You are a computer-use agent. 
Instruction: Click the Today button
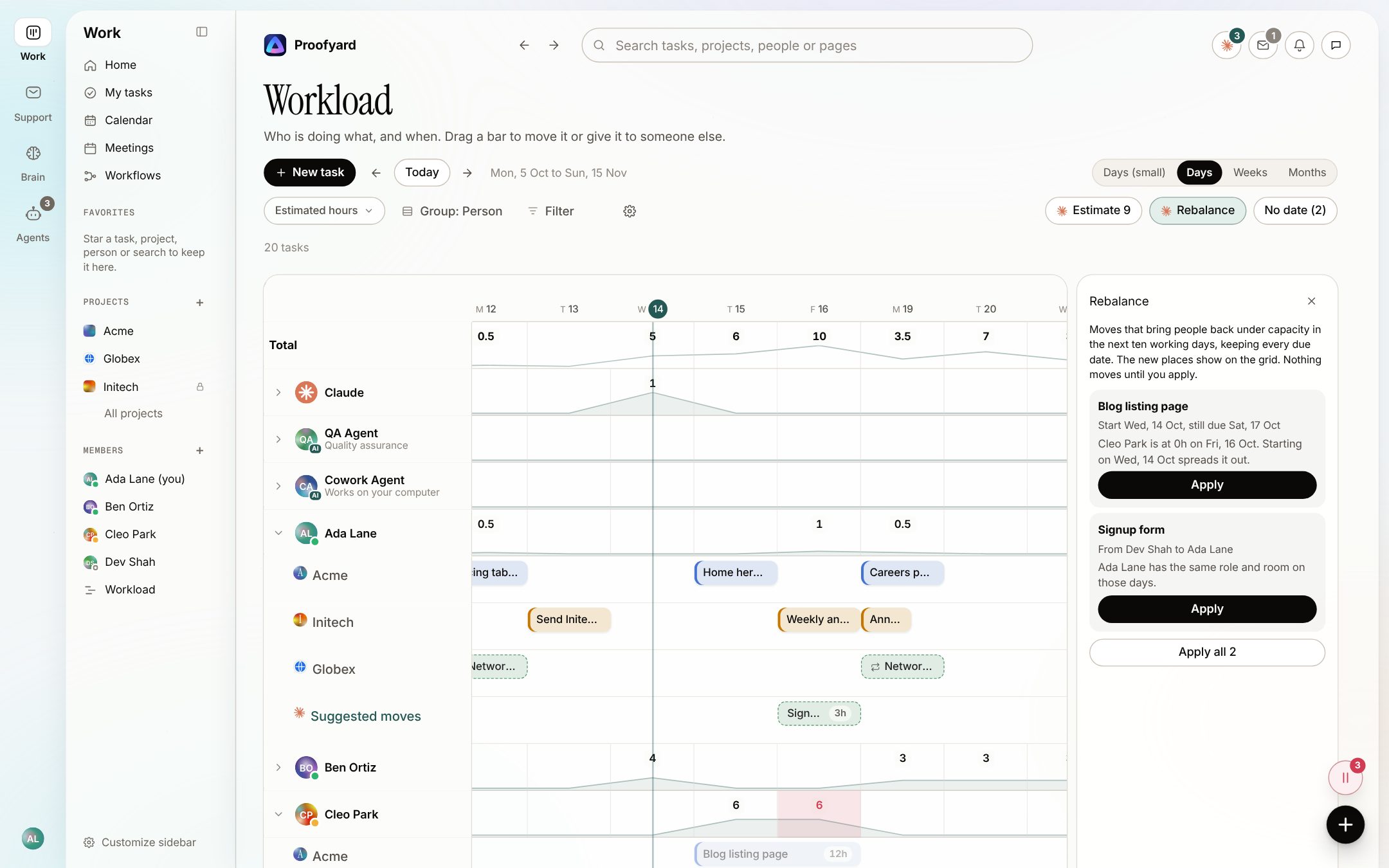(422, 172)
